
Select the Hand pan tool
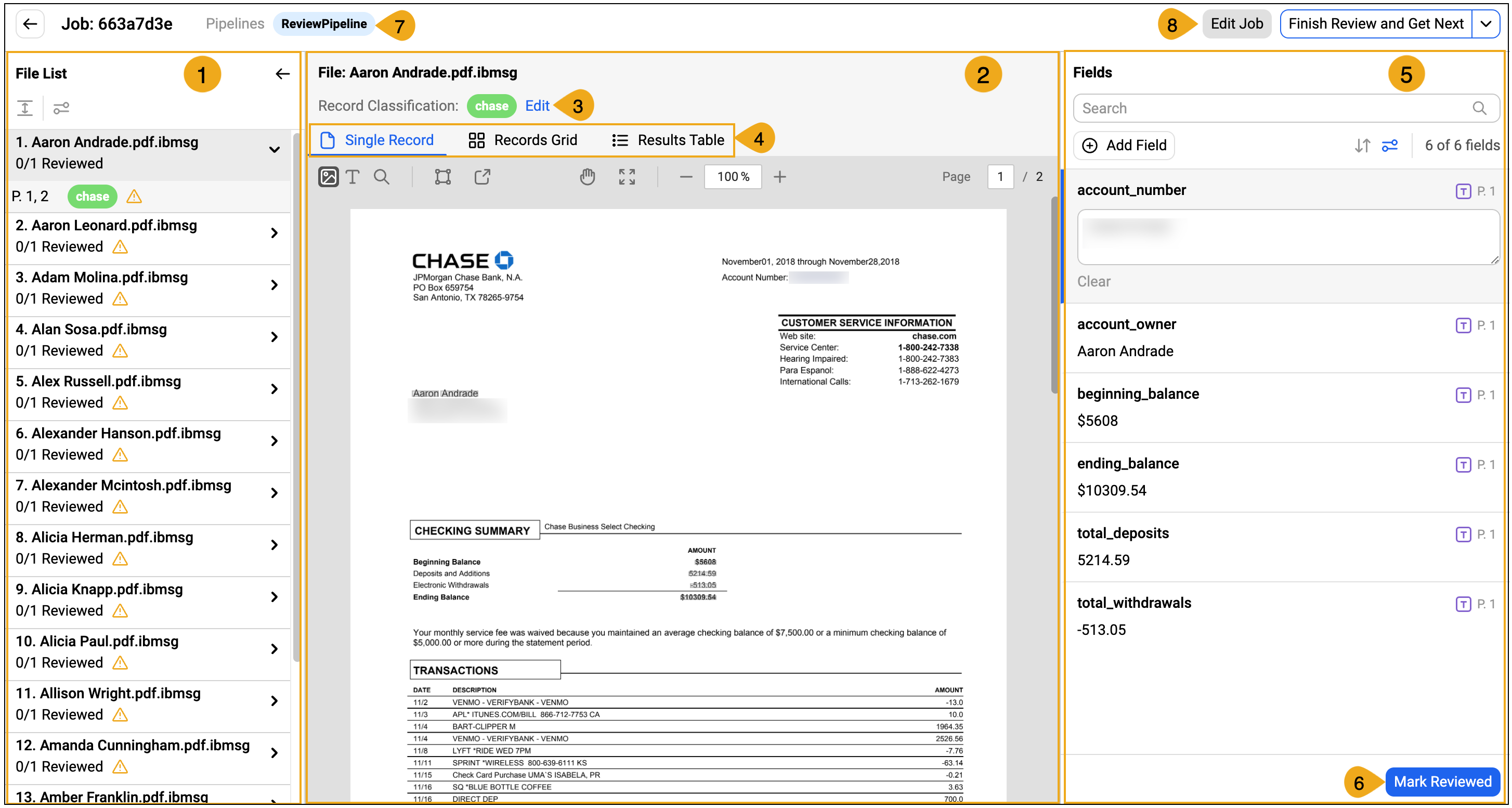588,176
